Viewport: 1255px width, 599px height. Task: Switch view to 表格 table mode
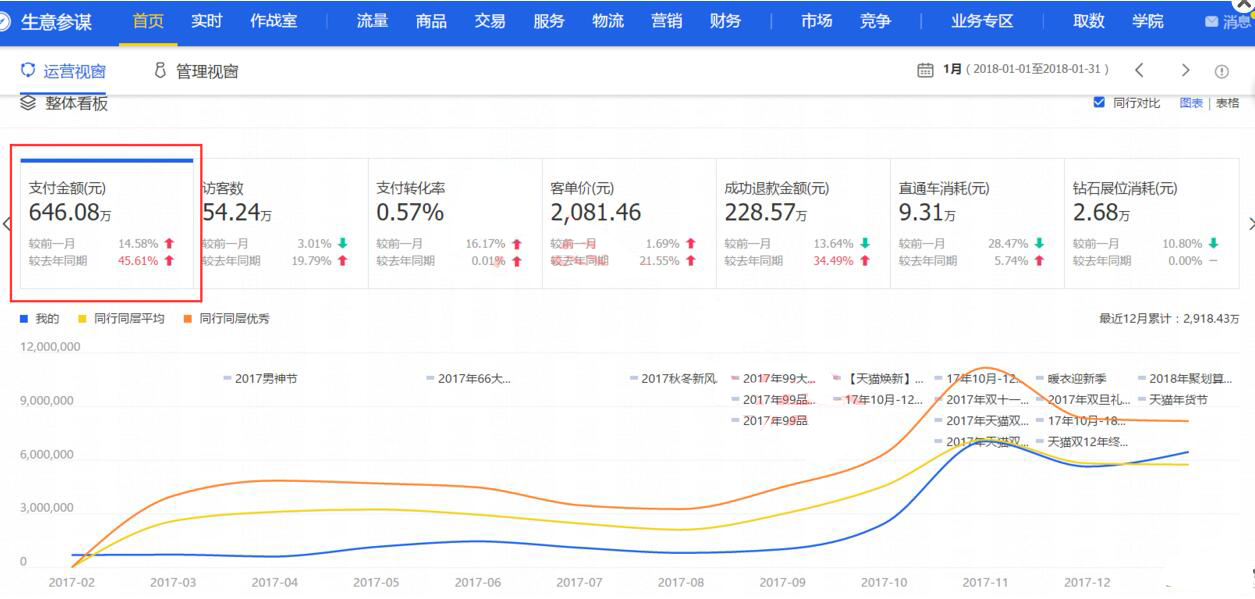(1226, 103)
